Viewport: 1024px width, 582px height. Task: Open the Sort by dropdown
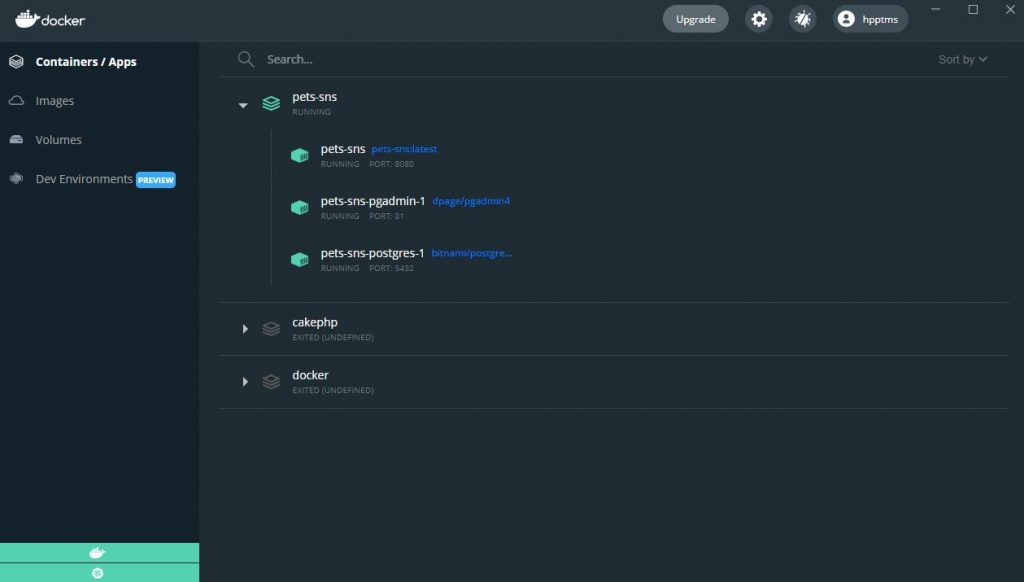(x=962, y=60)
